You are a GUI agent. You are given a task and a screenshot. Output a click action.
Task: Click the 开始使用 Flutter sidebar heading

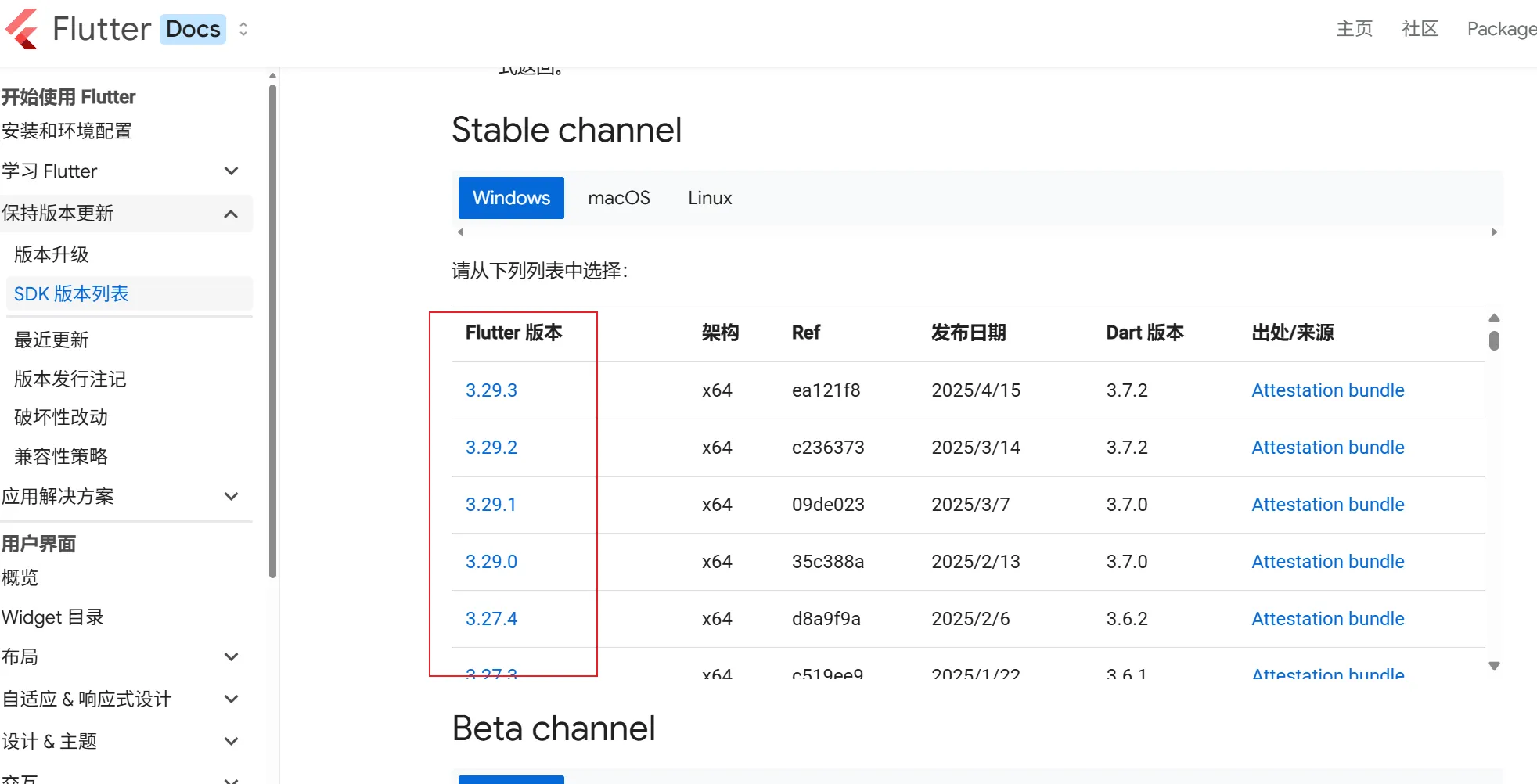69,97
